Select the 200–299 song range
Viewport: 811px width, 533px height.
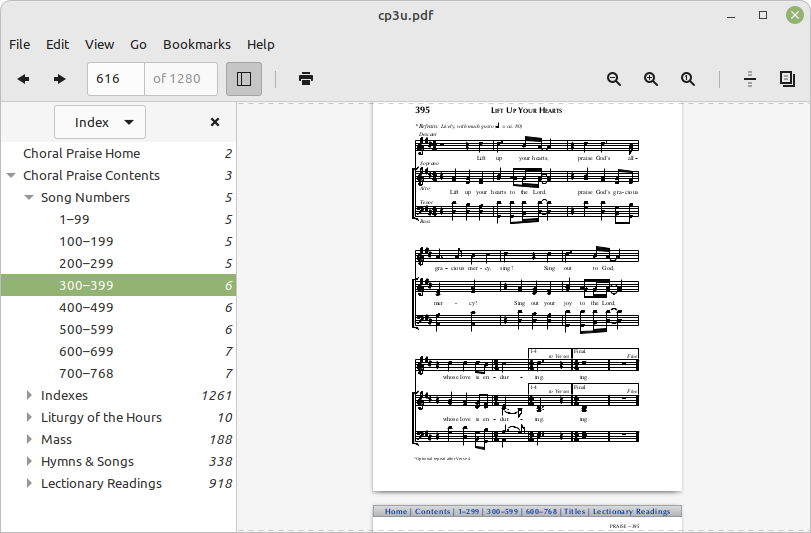[118, 263]
